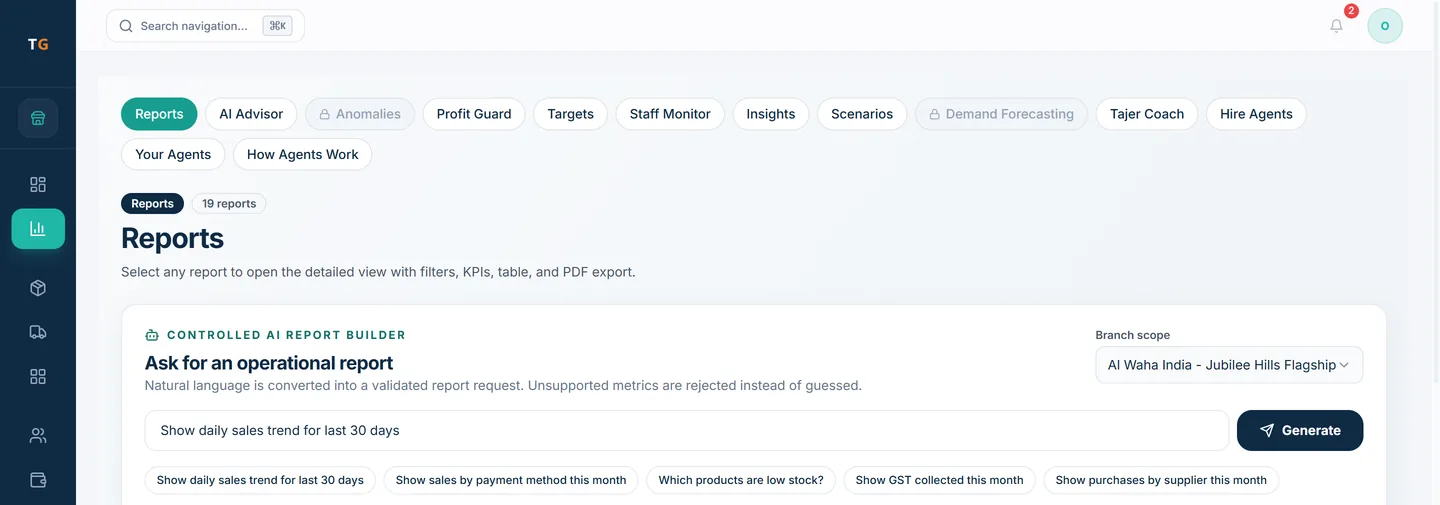The image size is (1440, 505).
Task: Click the lock icon on Demand Forecasting
Action: 935,114
